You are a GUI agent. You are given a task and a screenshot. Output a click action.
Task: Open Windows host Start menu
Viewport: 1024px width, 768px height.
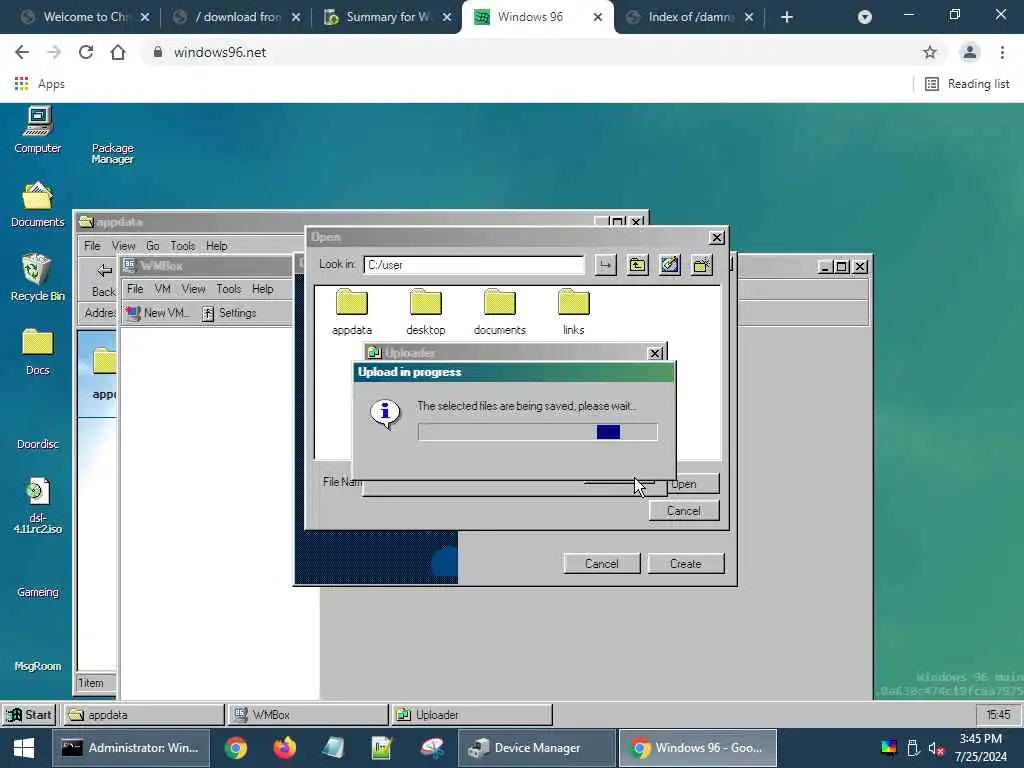[x=24, y=748]
